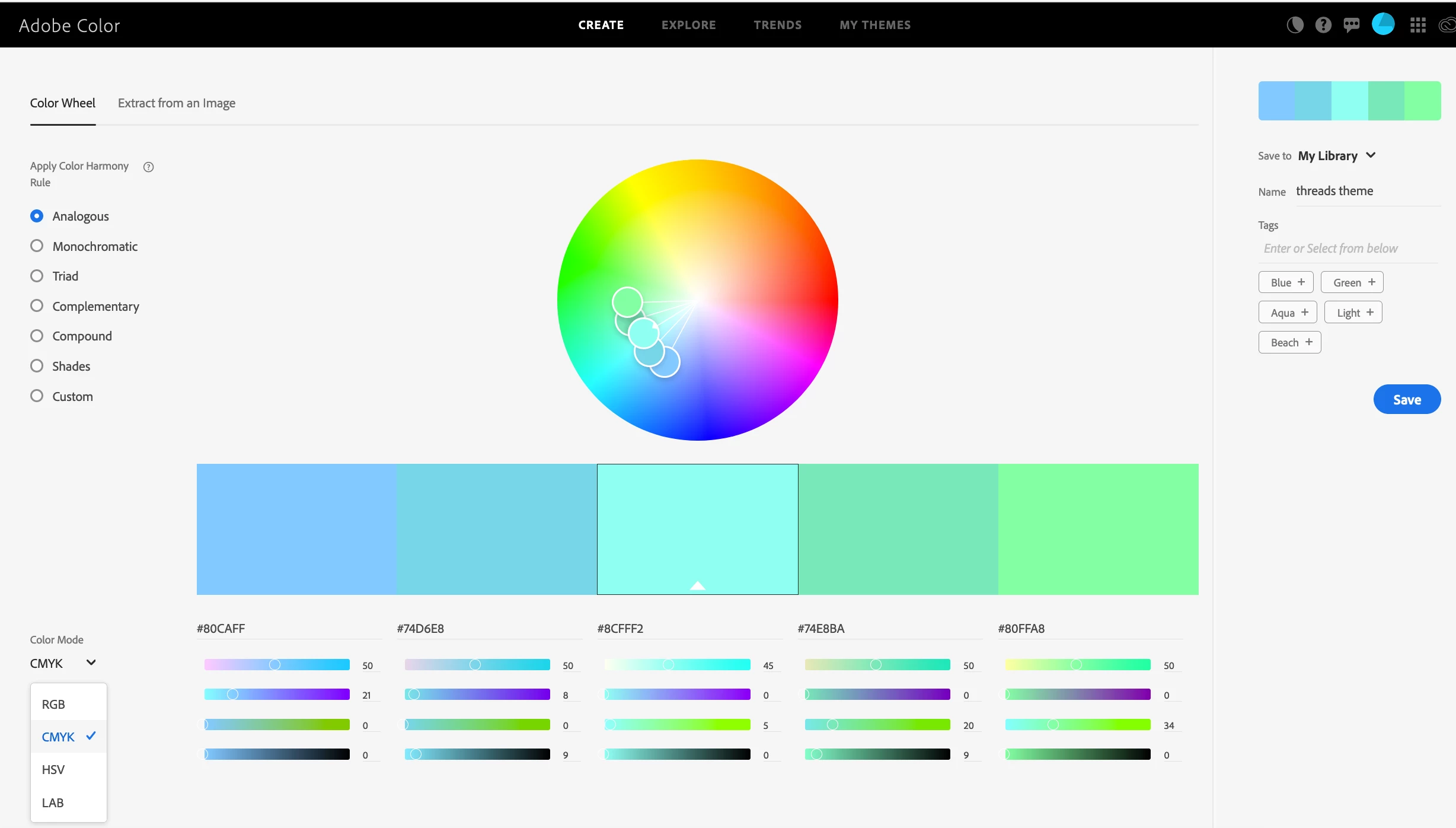Image resolution: width=1456 pixels, height=828 pixels.
Task: Open the Adobe apps grid icon
Action: [1418, 25]
